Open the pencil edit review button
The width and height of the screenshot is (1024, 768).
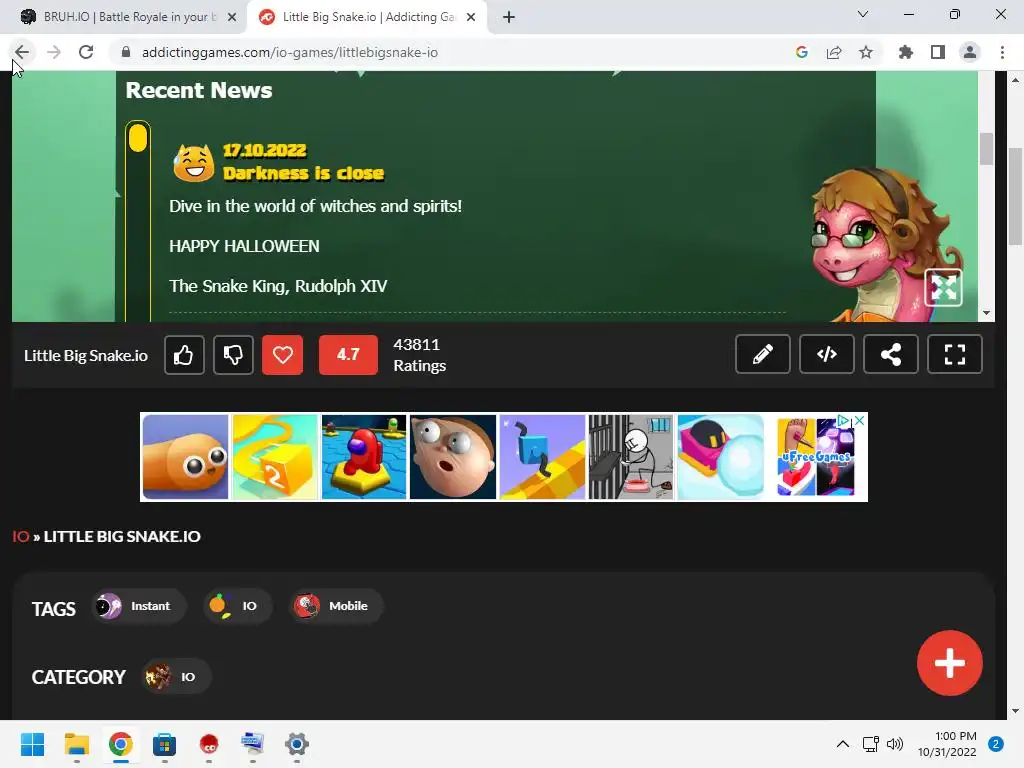(x=763, y=354)
